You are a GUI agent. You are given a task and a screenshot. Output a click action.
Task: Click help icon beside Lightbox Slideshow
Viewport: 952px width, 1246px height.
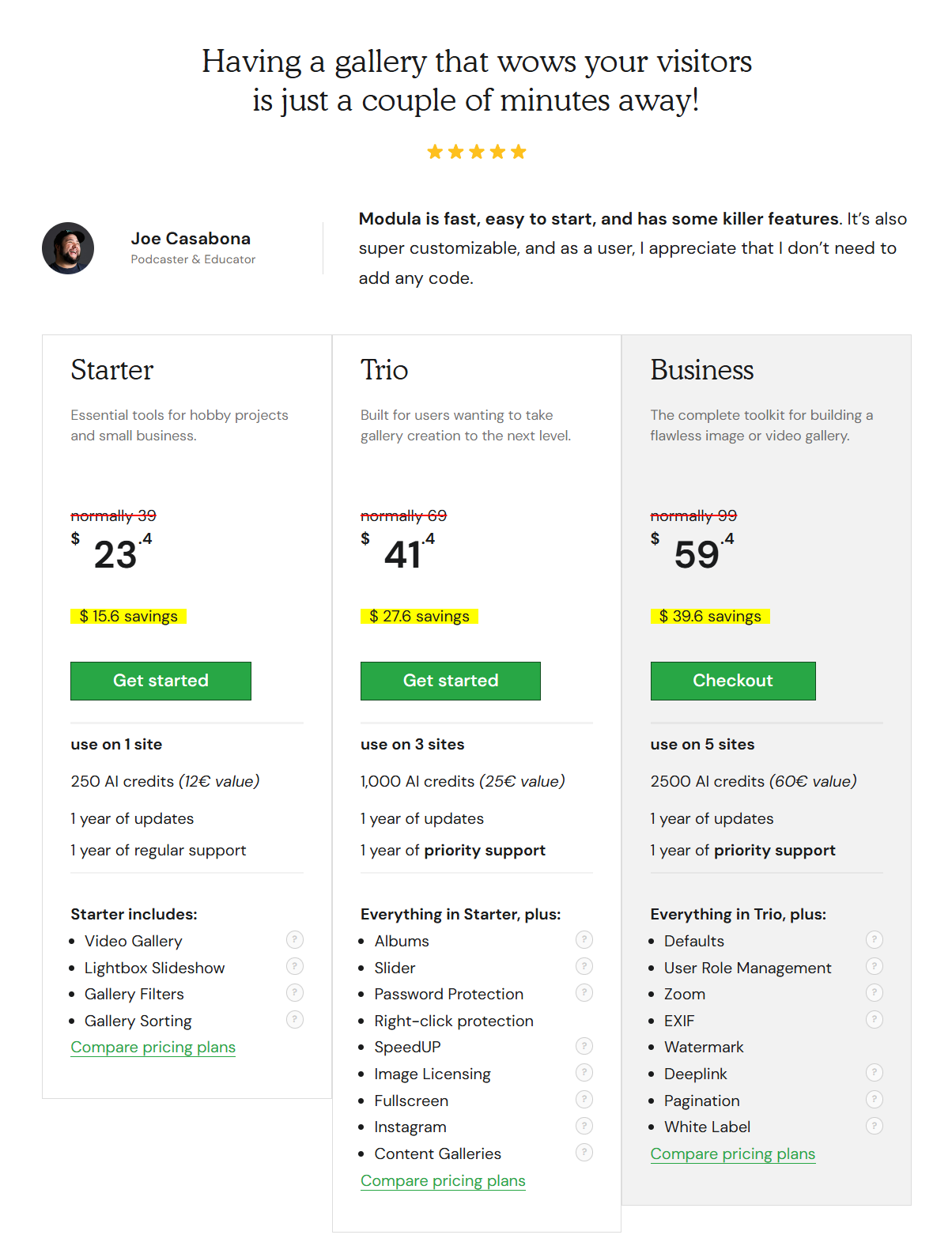point(294,966)
